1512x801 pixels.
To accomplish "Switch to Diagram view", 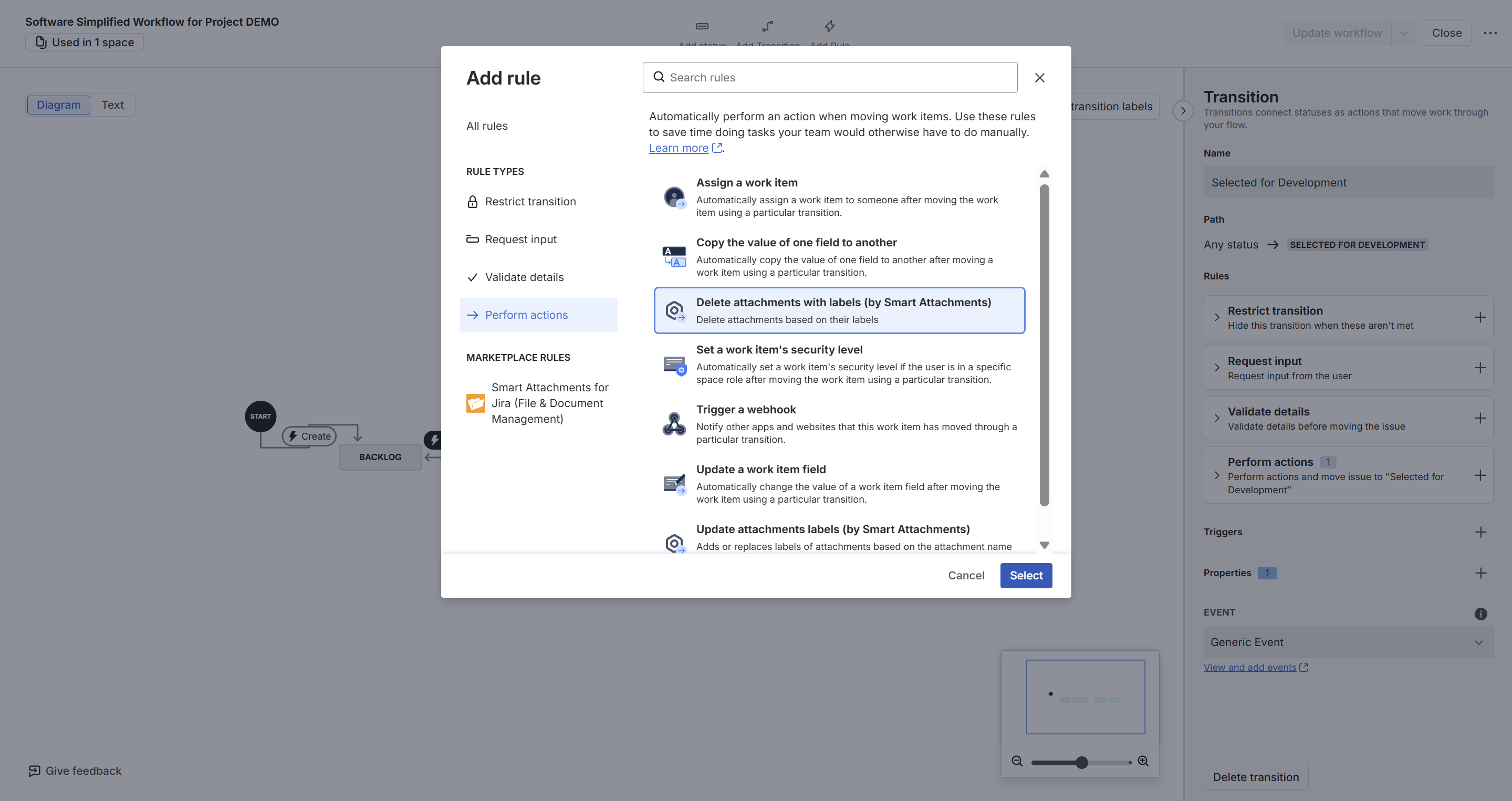I will [59, 105].
